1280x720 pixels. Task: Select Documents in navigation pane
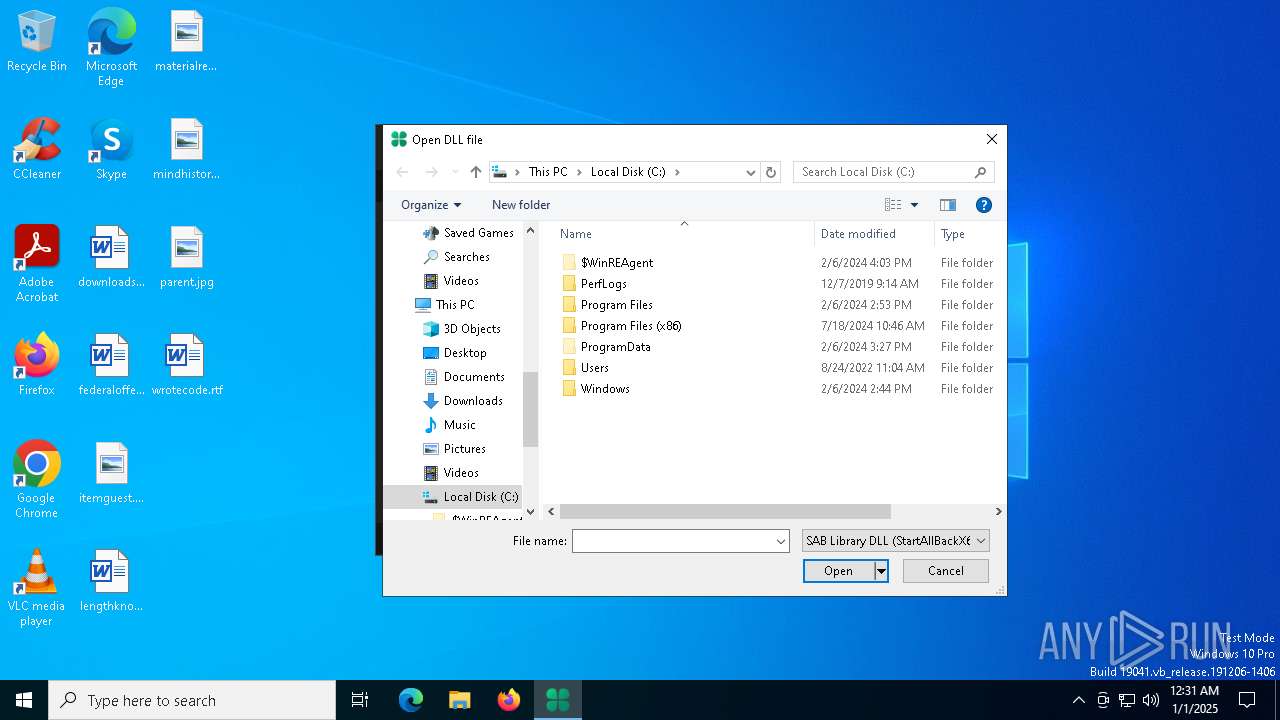click(x=464, y=377)
